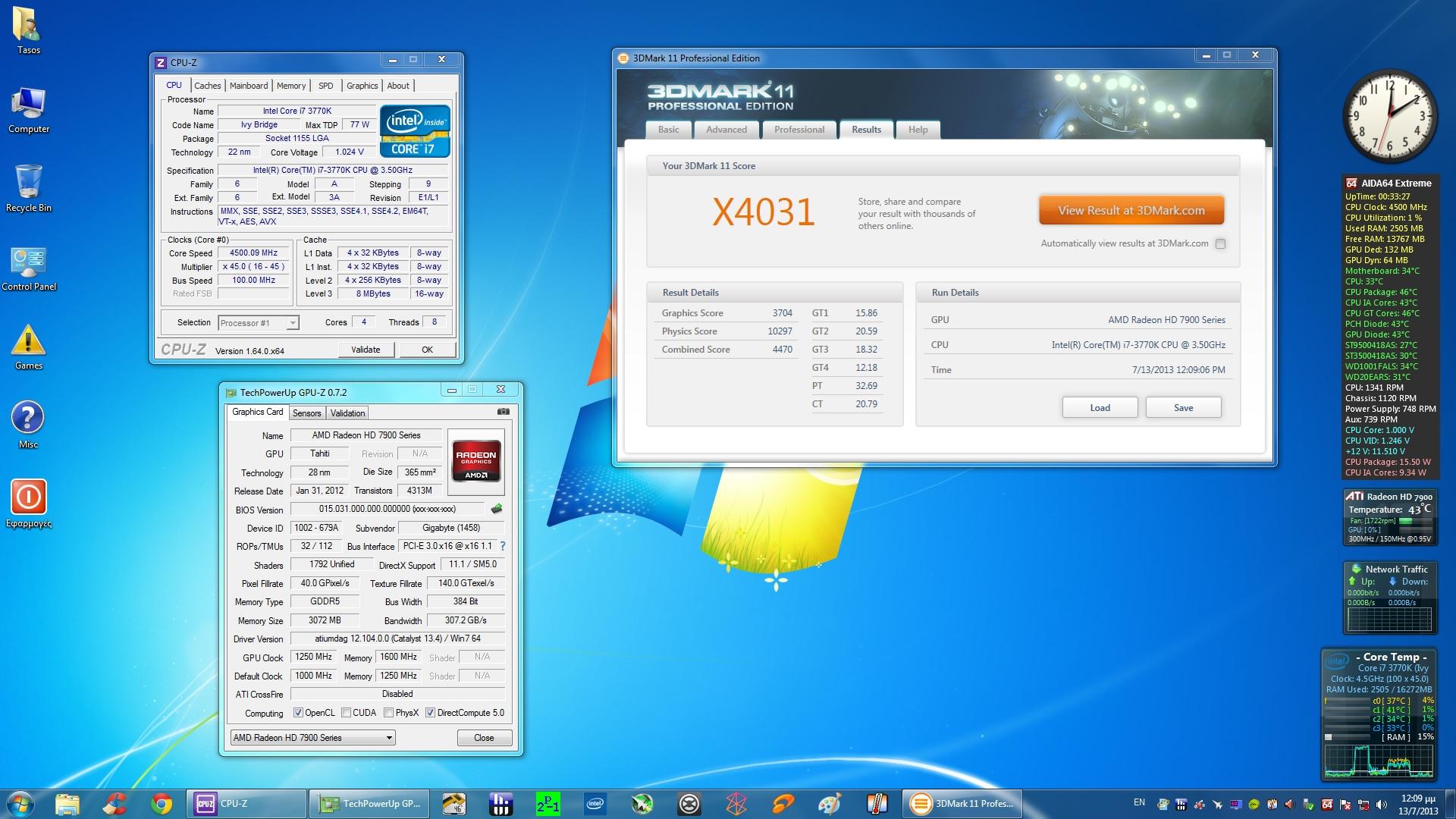Open the Recycle Bin icon
The image size is (1456, 819).
29,189
